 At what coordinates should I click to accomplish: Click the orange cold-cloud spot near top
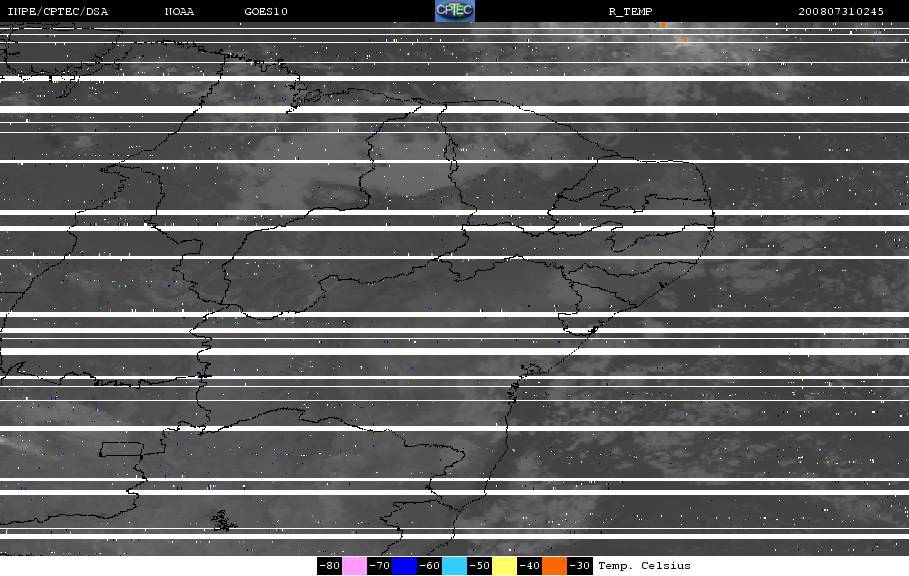point(663,25)
